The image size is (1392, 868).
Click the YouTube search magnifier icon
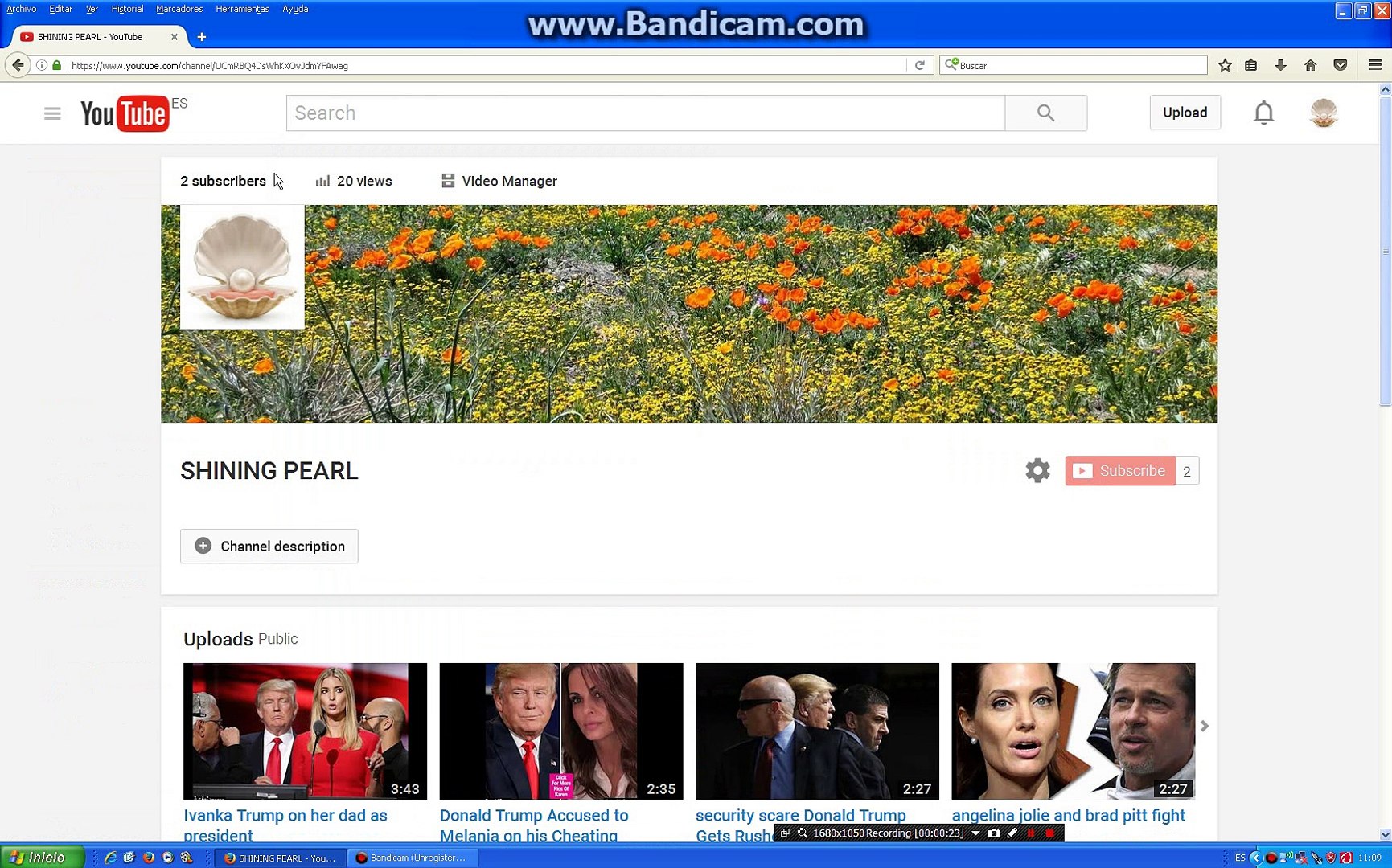[x=1045, y=113]
